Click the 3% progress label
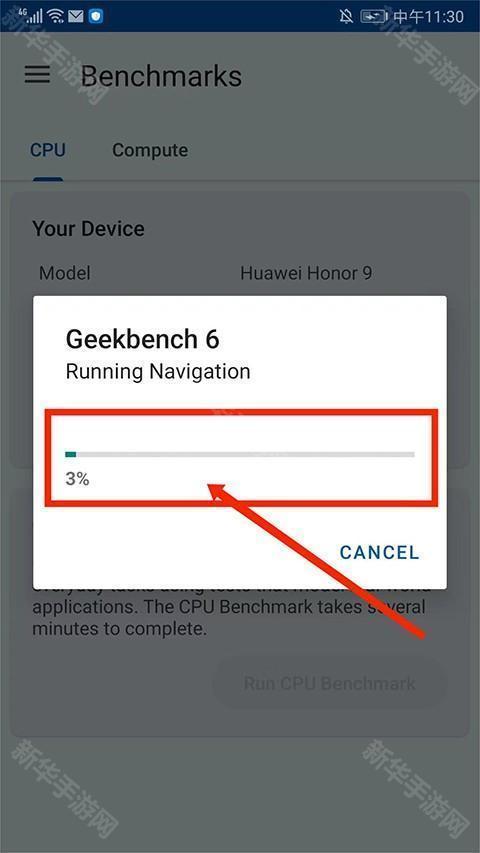Image resolution: width=480 pixels, height=853 pixels. (77, 479)
